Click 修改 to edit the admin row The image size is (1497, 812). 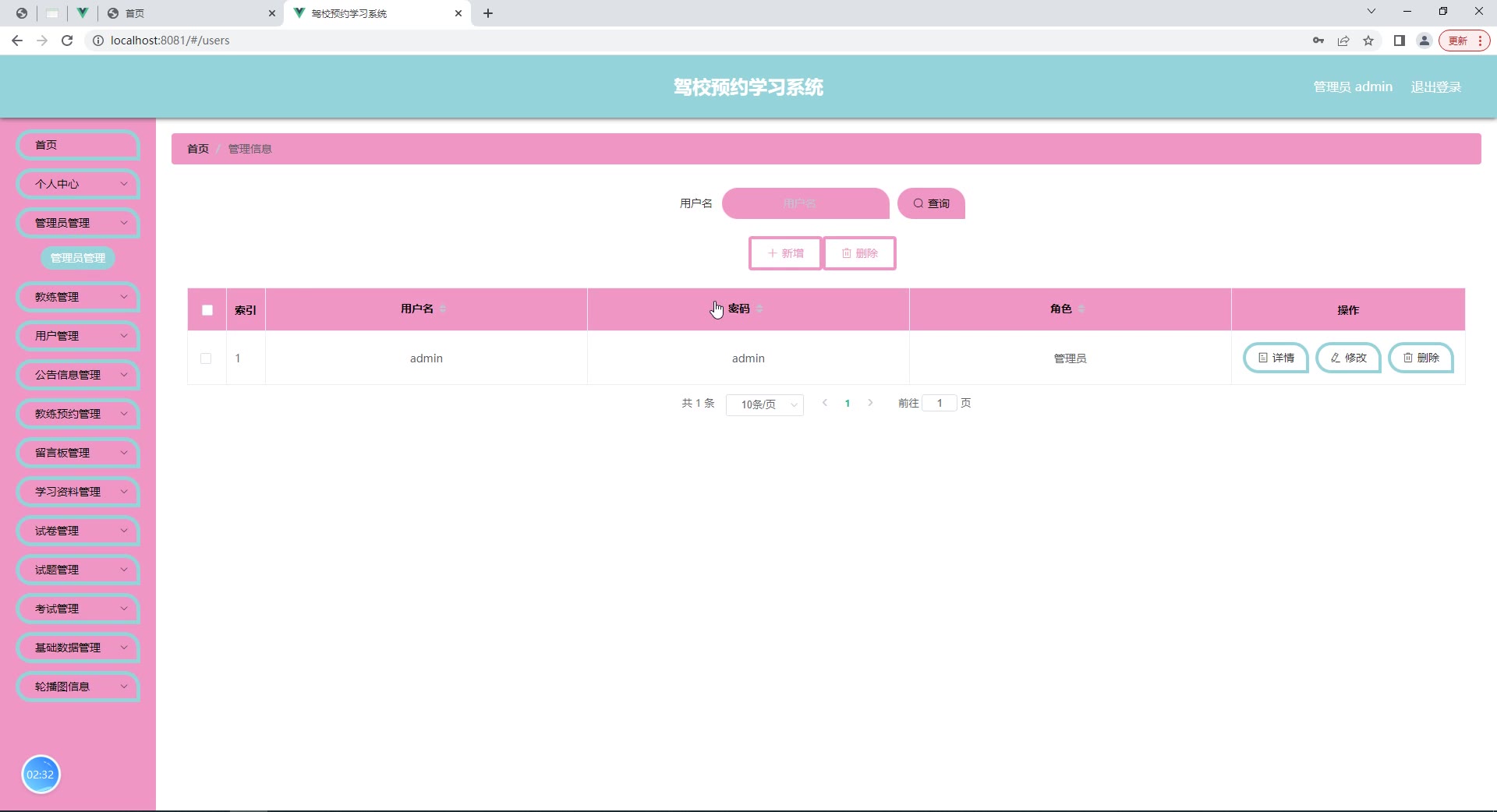click(x=1348, y=358)
